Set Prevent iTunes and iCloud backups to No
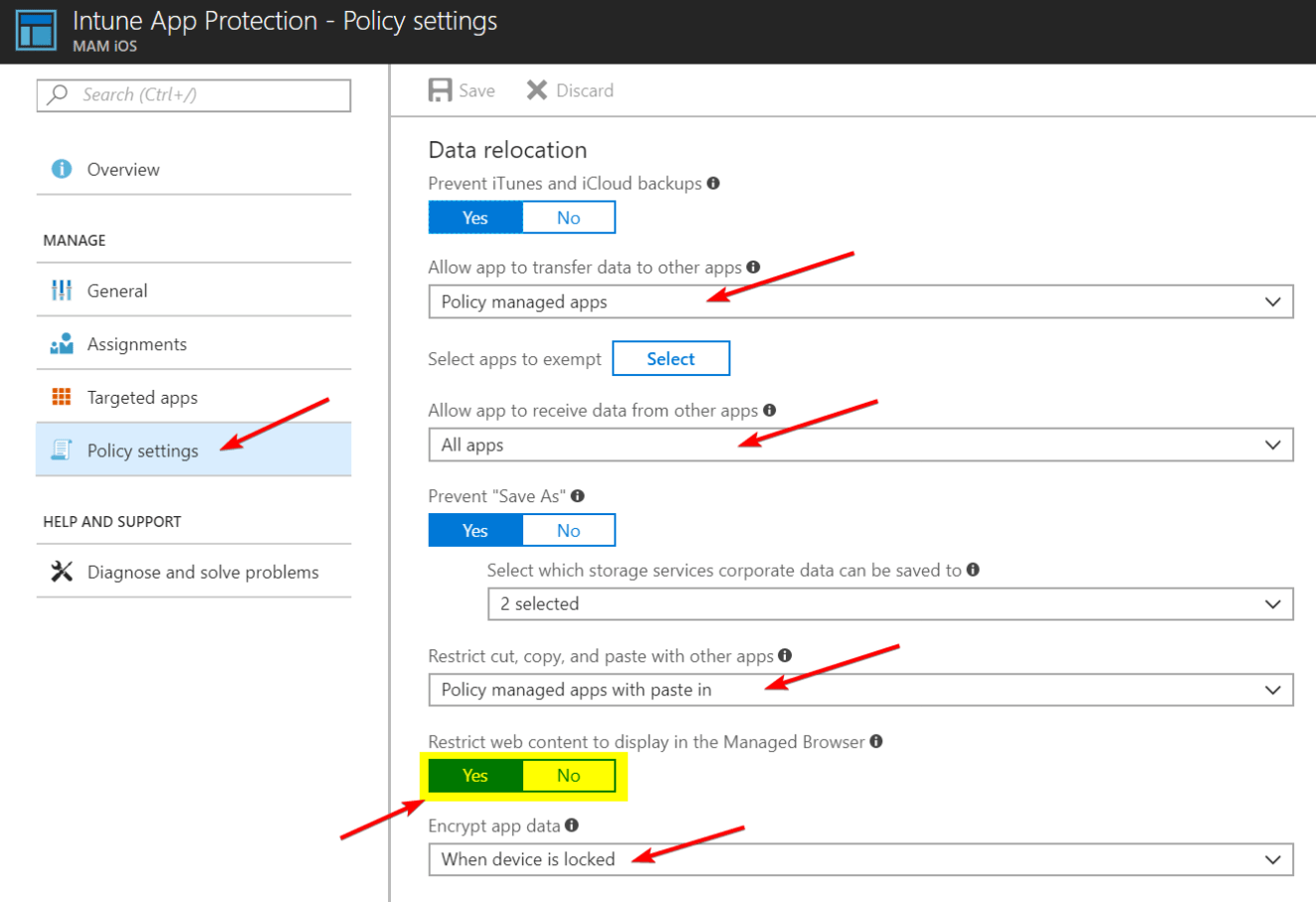This screenshot has width=1316, height=902. point(568,217)
